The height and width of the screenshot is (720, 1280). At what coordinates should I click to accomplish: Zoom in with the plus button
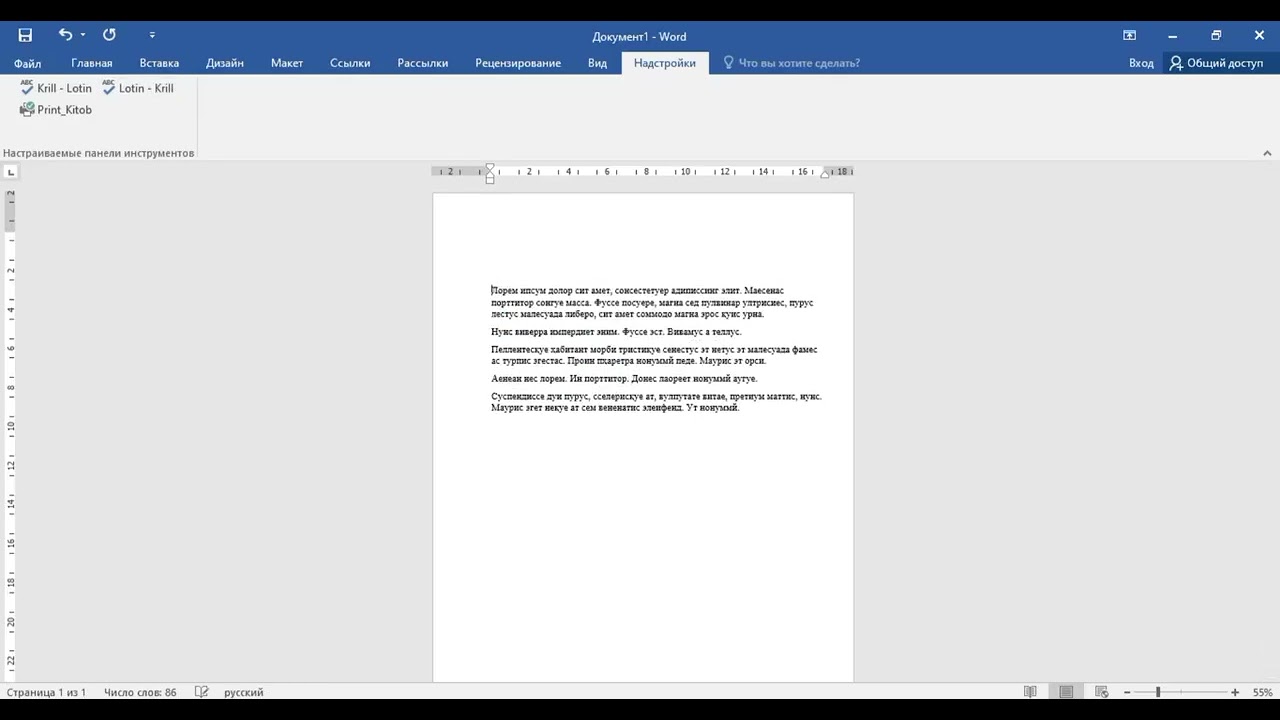(x=1235, y=692)
